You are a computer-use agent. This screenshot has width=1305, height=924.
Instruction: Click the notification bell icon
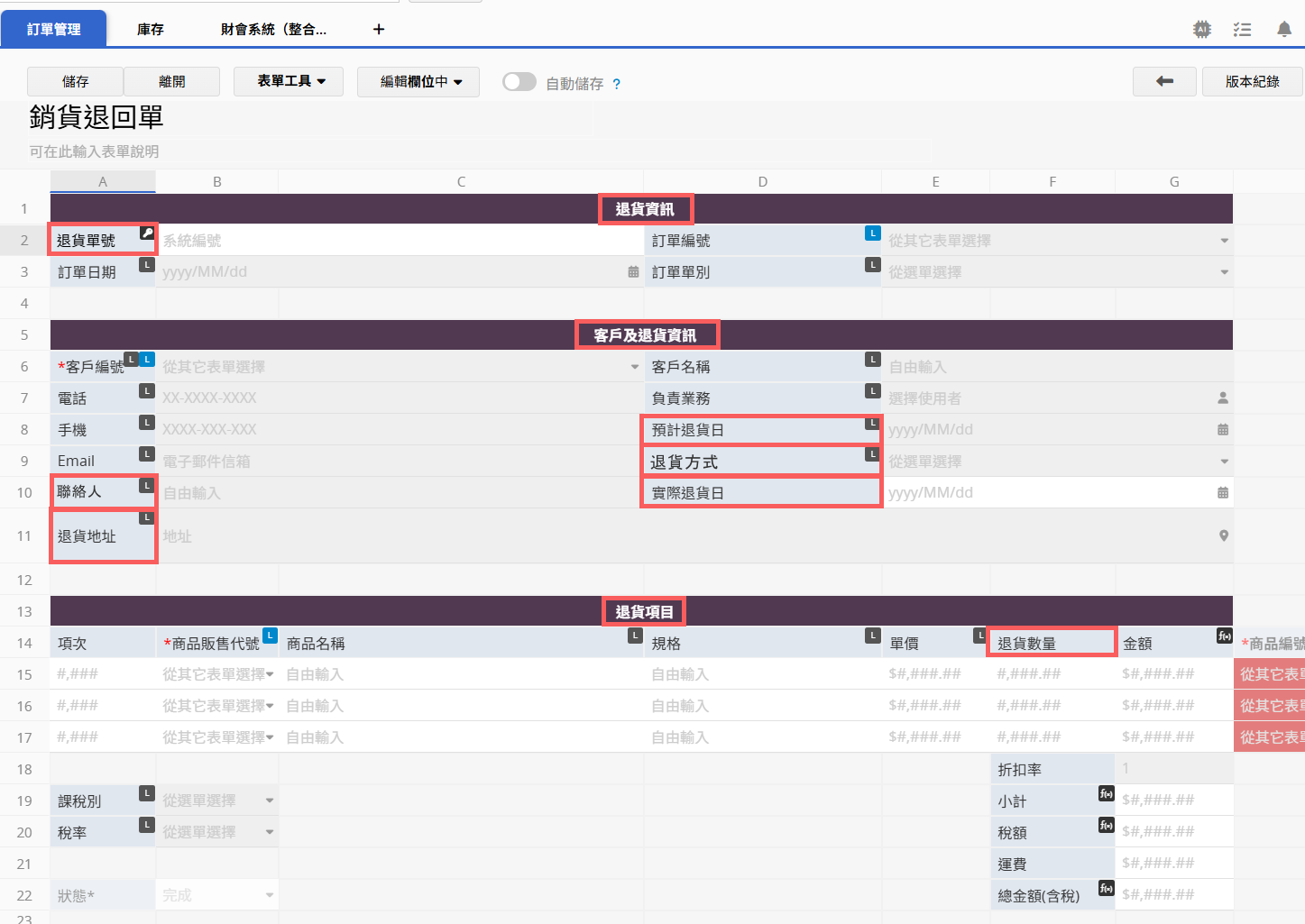tap(1283, 30)
